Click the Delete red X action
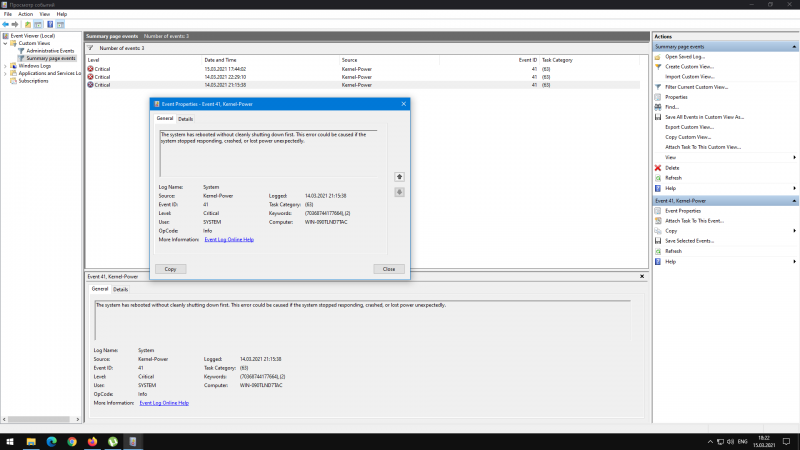 click(x=672, y=168)
